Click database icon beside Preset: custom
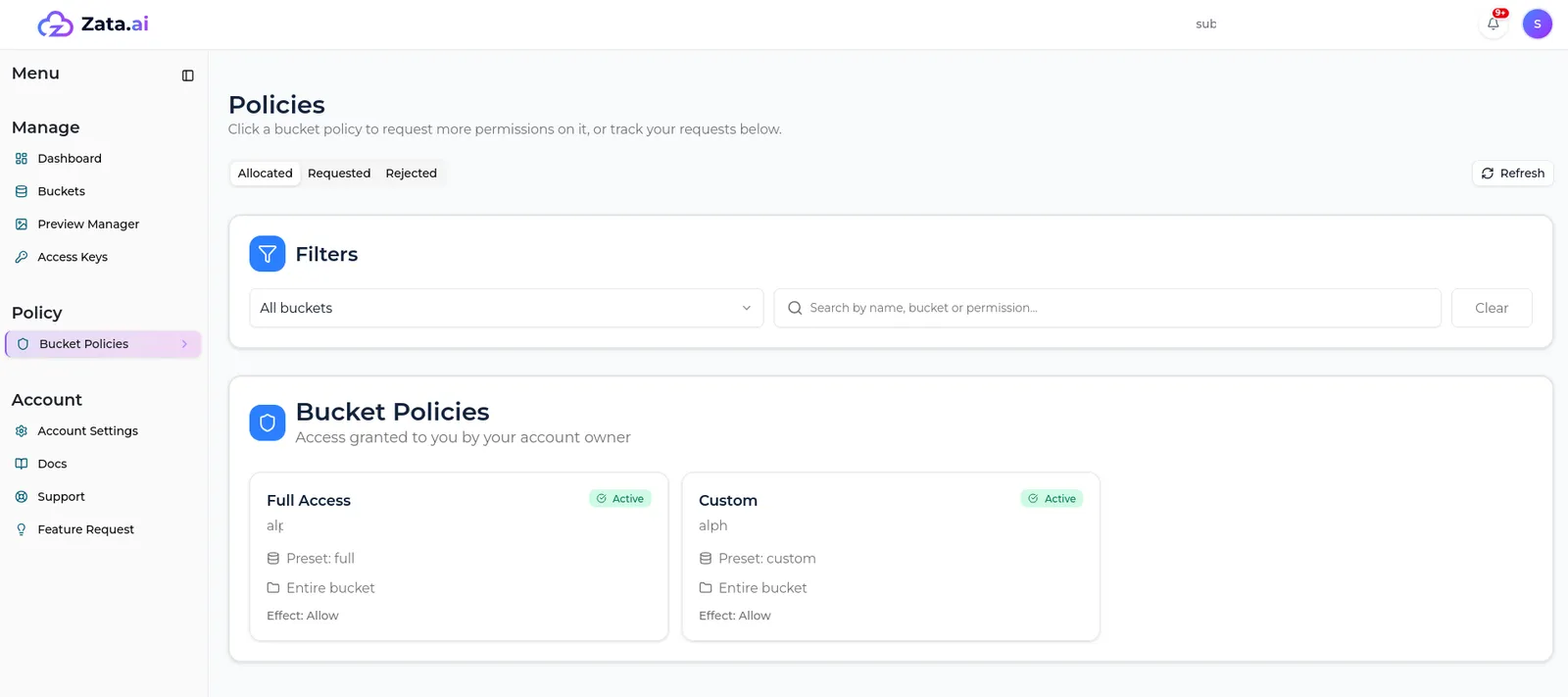1568x697 pixels. [706, 559]
